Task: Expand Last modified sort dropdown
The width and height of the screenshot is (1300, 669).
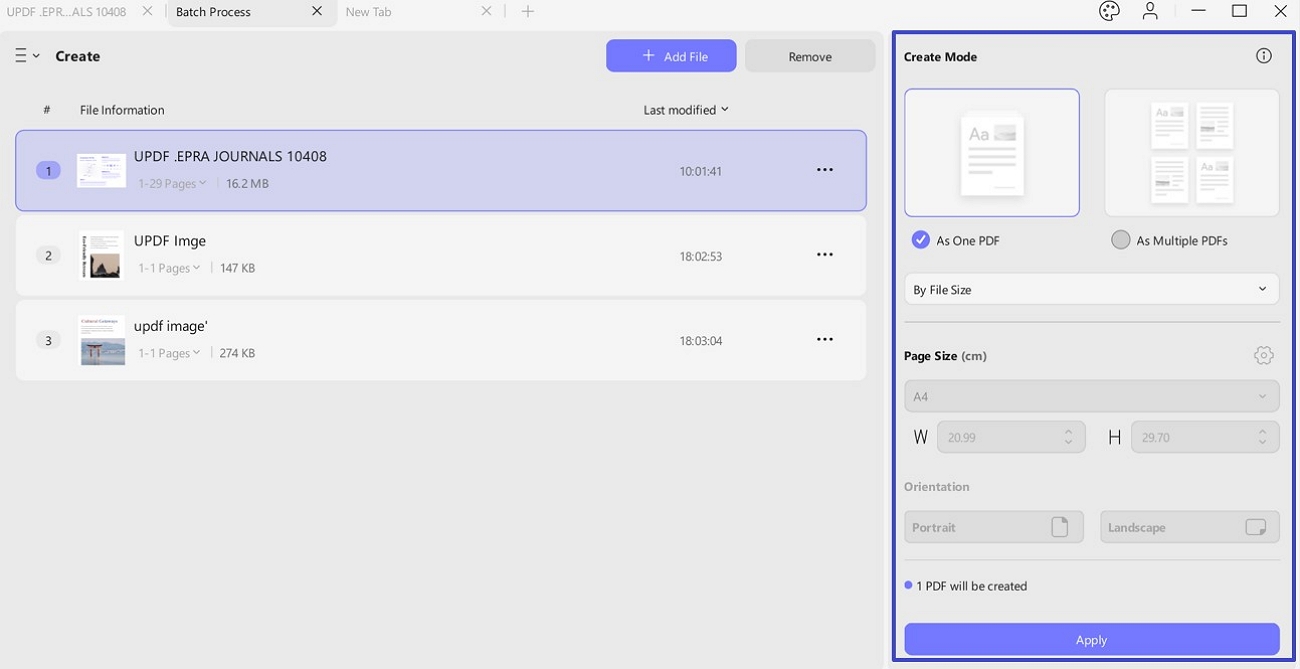Action: pos(686,110)
